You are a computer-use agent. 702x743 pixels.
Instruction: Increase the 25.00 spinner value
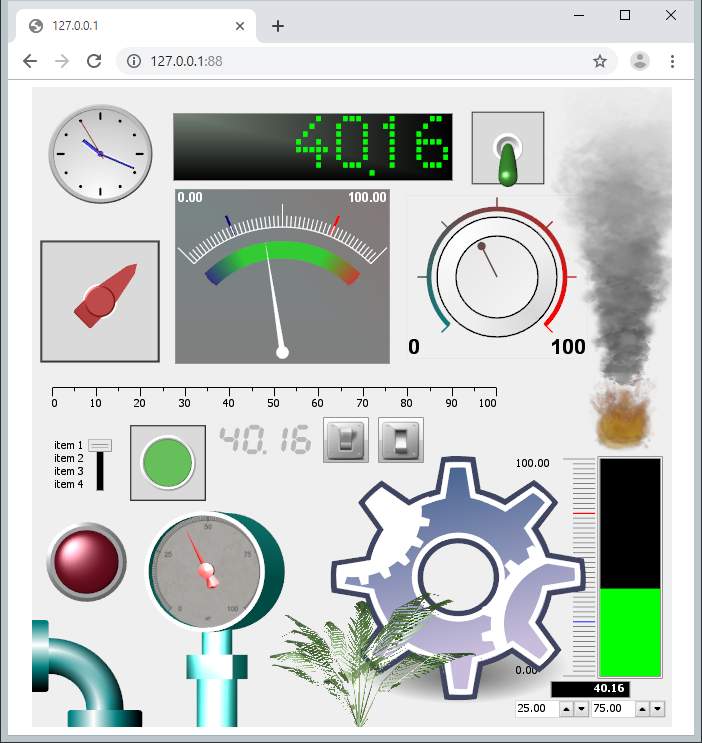(566, 709)
